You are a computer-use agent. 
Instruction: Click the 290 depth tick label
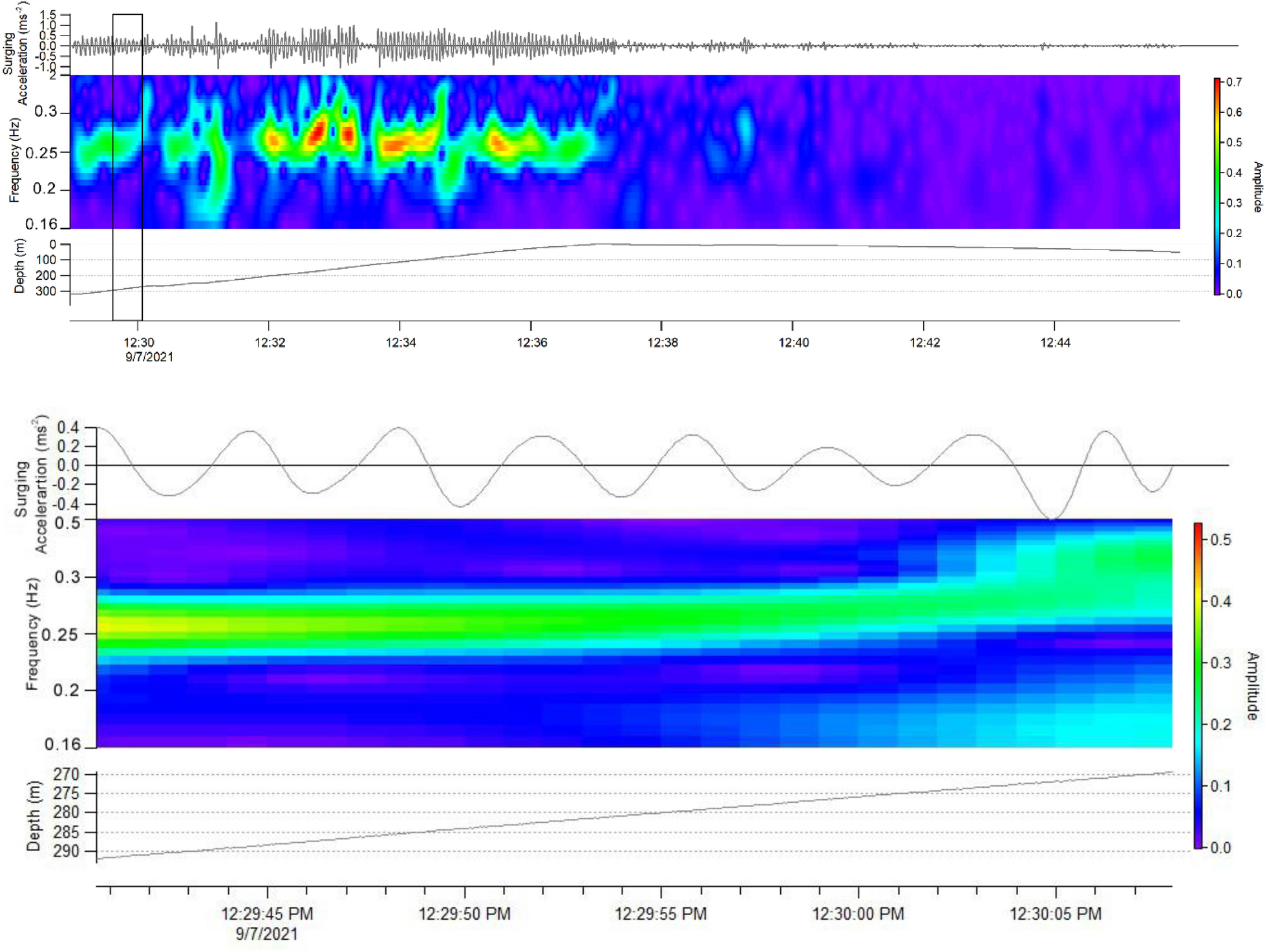pos(66,851)
